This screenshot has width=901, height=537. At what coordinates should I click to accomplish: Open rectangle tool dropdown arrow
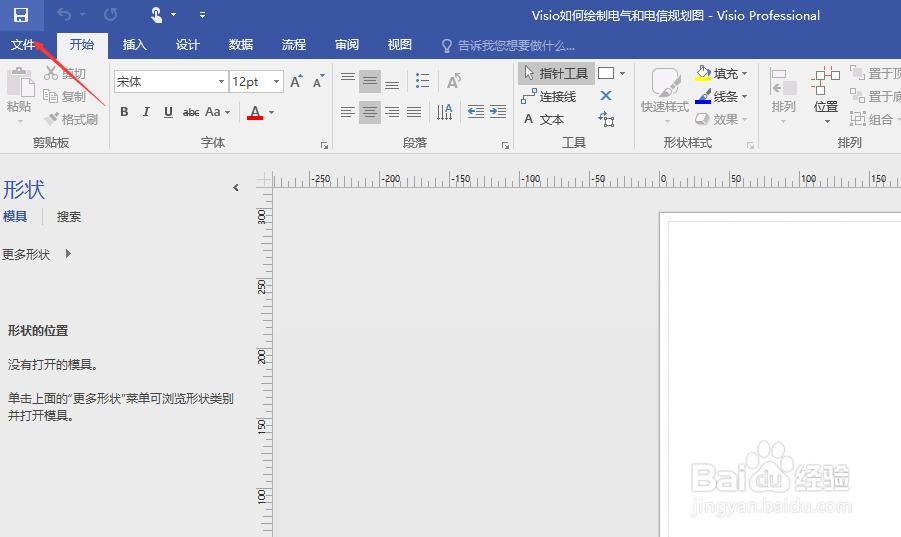(622, 74)
